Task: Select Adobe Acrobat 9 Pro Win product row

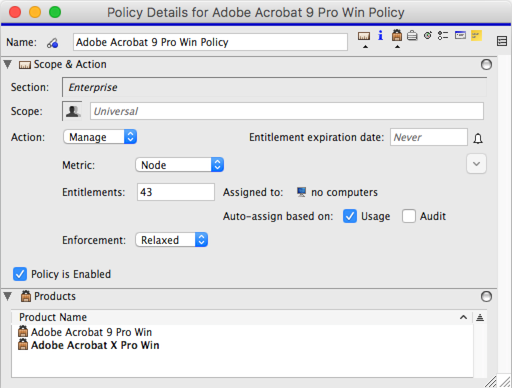Action: (242, 332)
